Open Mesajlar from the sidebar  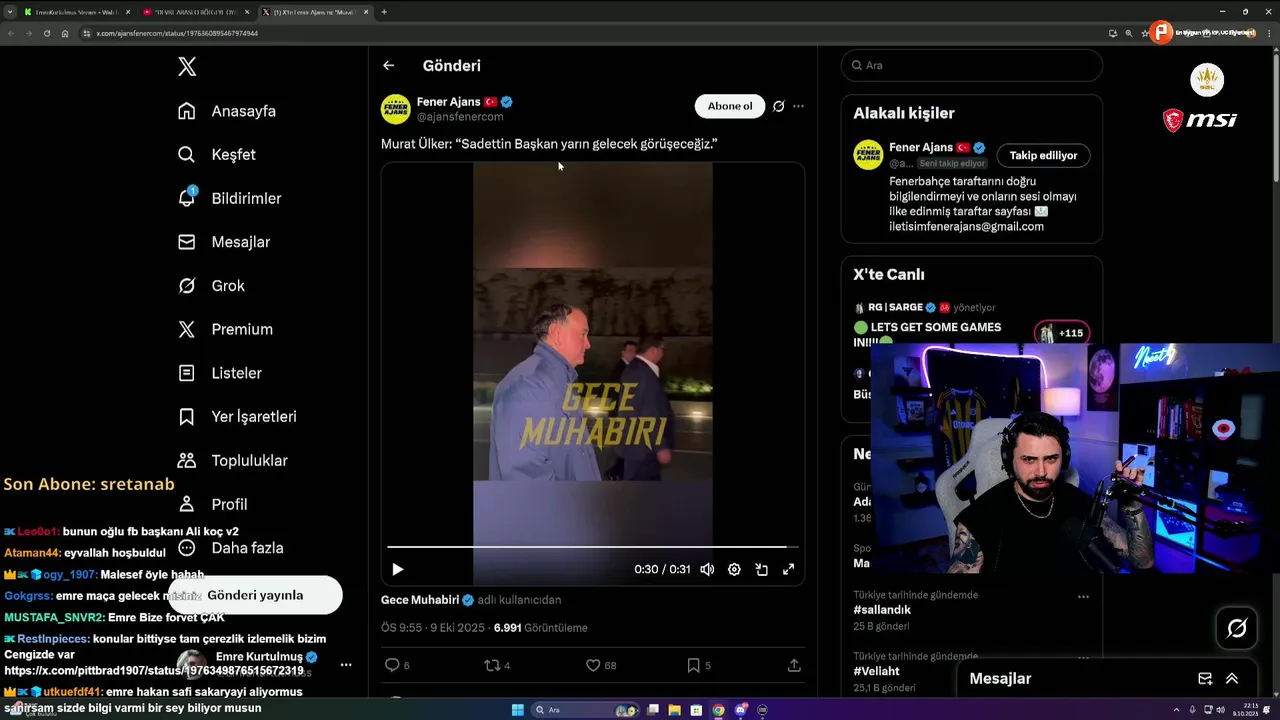(224, 242)
